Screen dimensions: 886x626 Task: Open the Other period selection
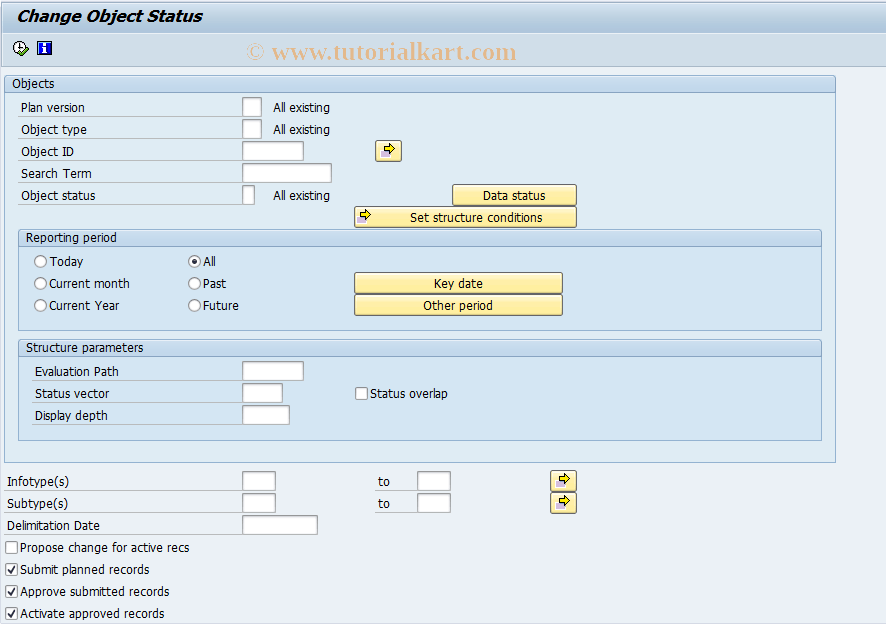(x=458, y=305)
